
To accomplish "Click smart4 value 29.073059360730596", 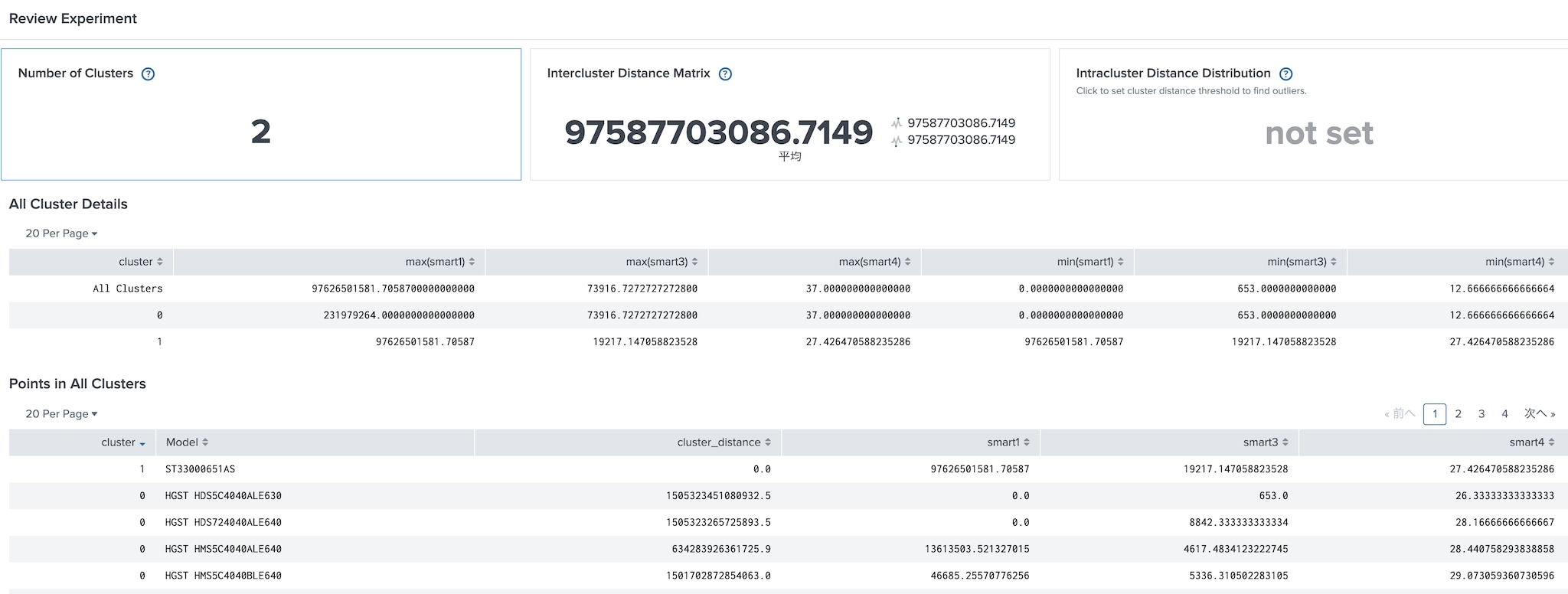I will coord(1502,576).
